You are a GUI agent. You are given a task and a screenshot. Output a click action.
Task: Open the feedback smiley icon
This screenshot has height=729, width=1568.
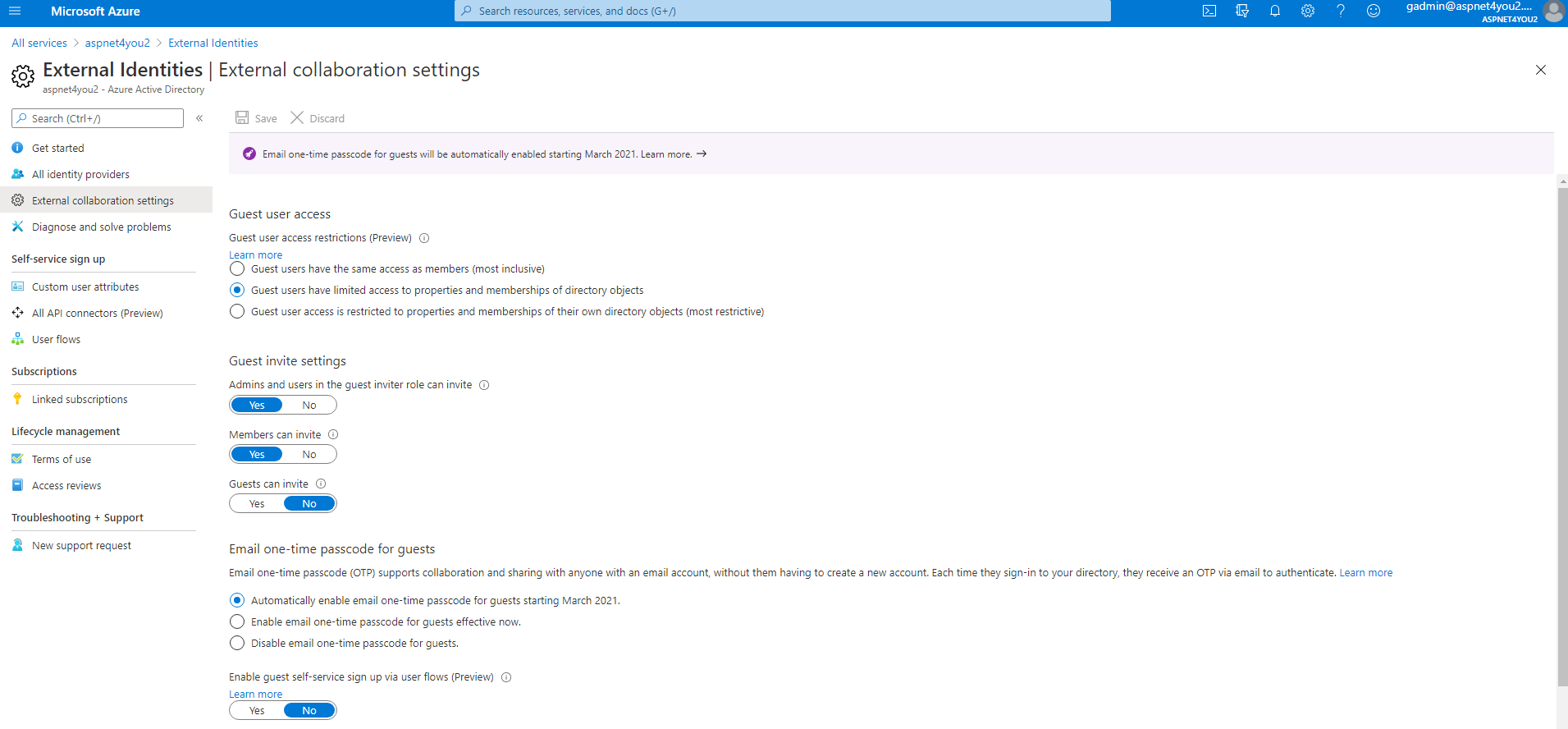coord(1374,11)
